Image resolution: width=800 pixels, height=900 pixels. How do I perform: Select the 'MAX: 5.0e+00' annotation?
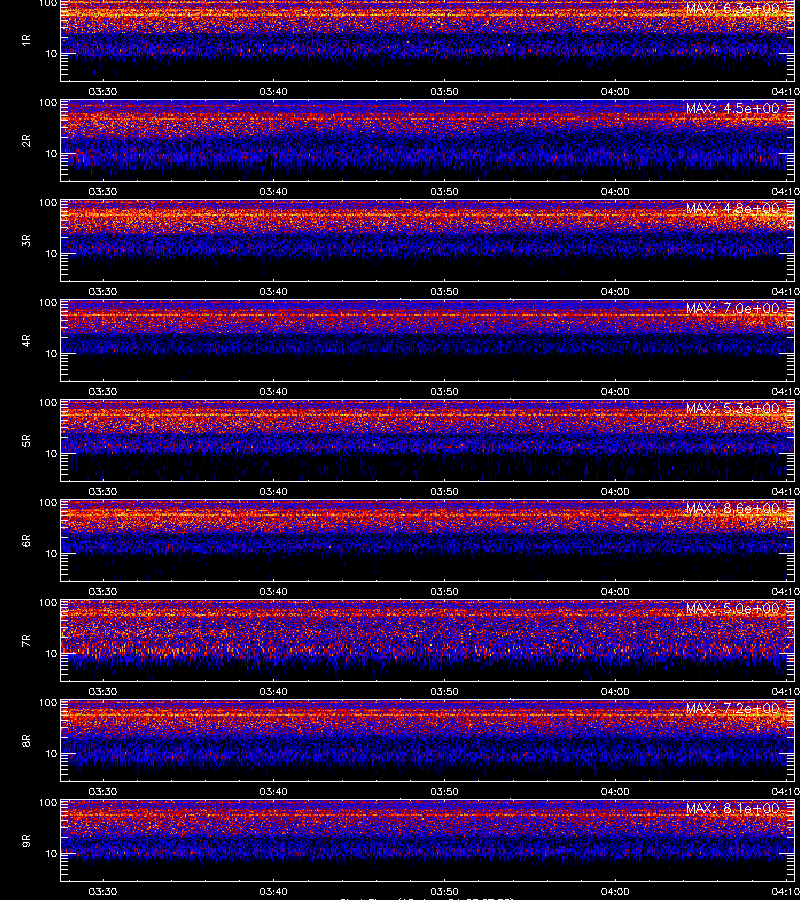732,608
